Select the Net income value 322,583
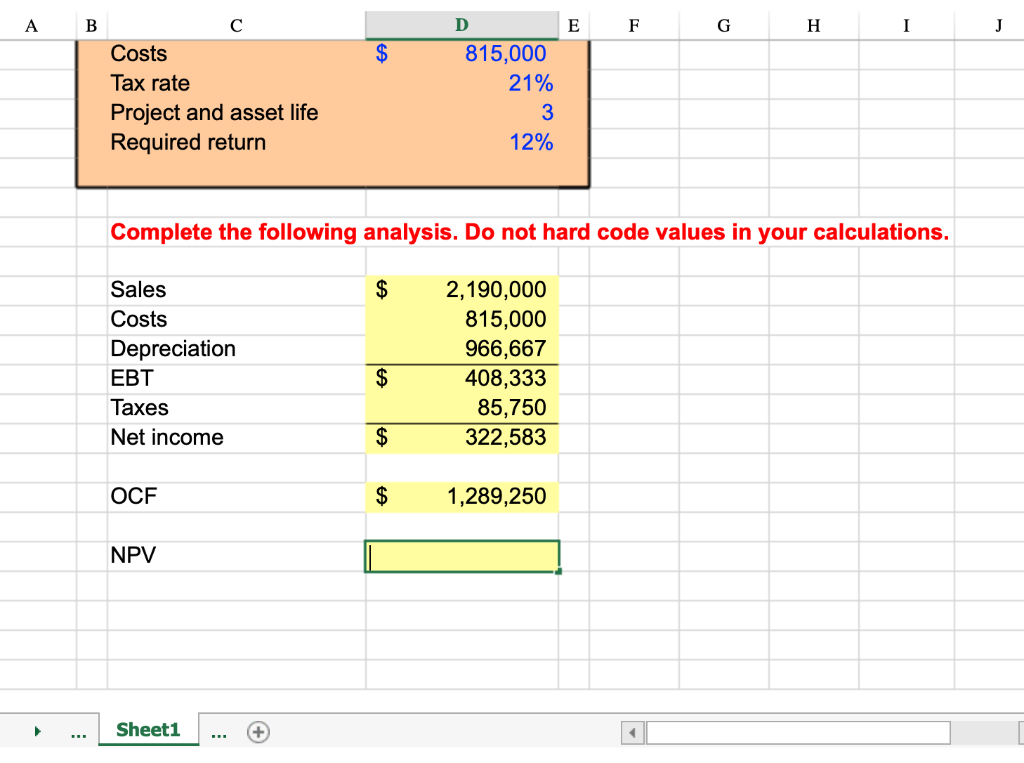This screenshot has height=763, width=1024. [x=462, y=438]
